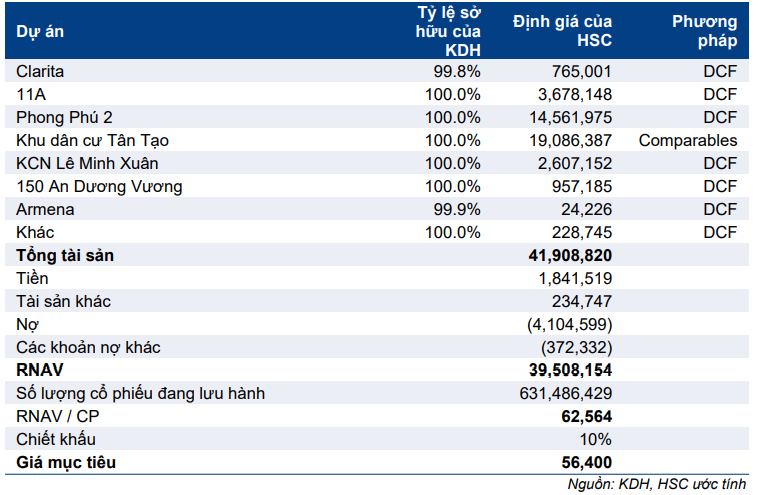Viewport: 759px width, 495px height.
Task: Click the Clarita project row name
Action: coord(42,72)
